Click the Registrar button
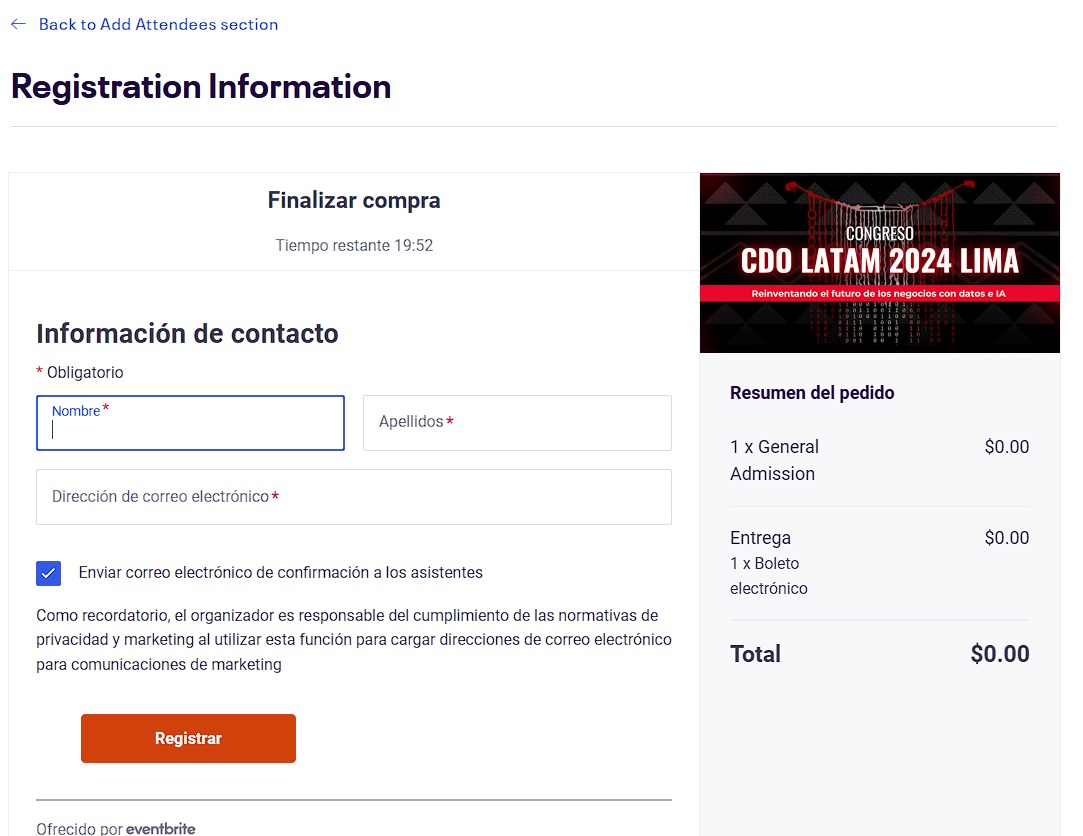 coord(188,738)
